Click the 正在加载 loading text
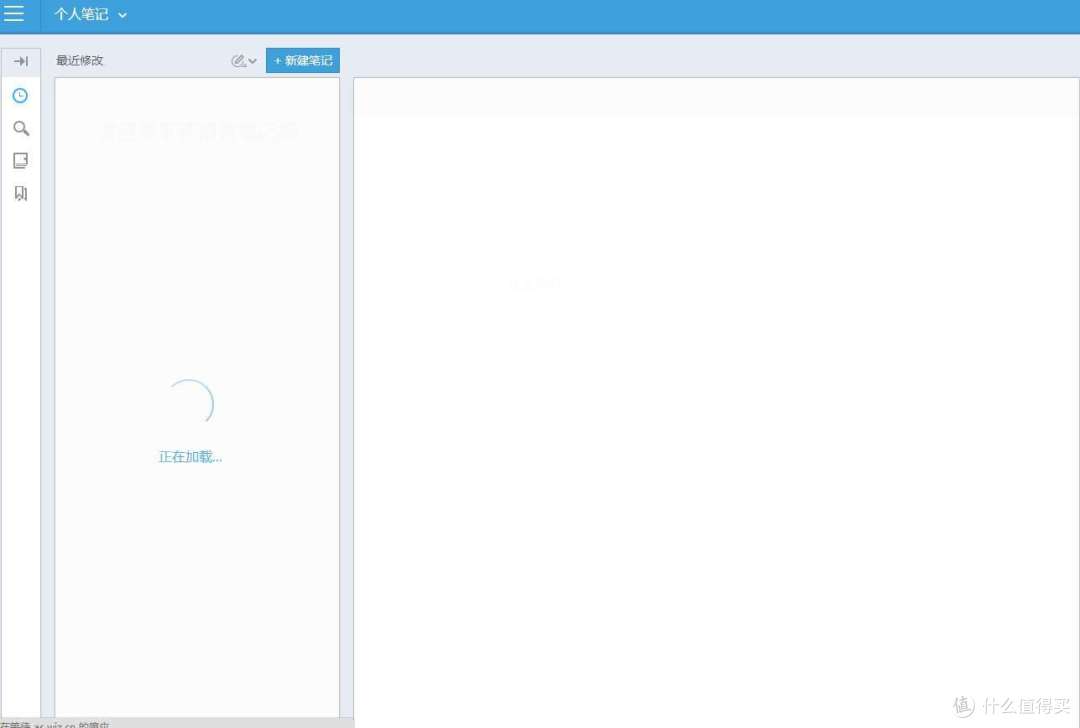The width and height of the screenshot is (1080, 728). [190, 457]
